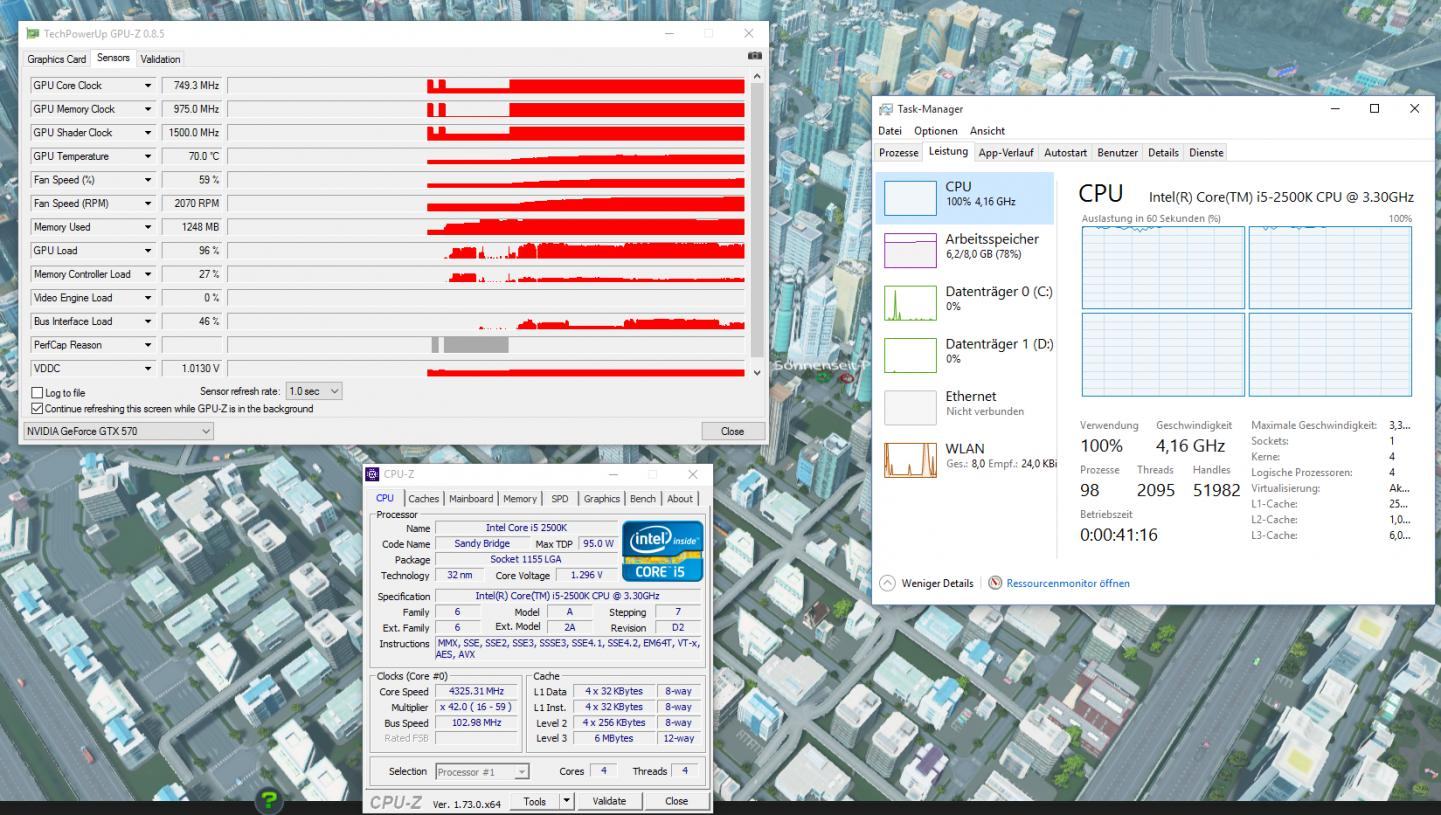
Task: Click the first CPU core utilization graph
Action: pyautogui.click(x=1163, y=267)
